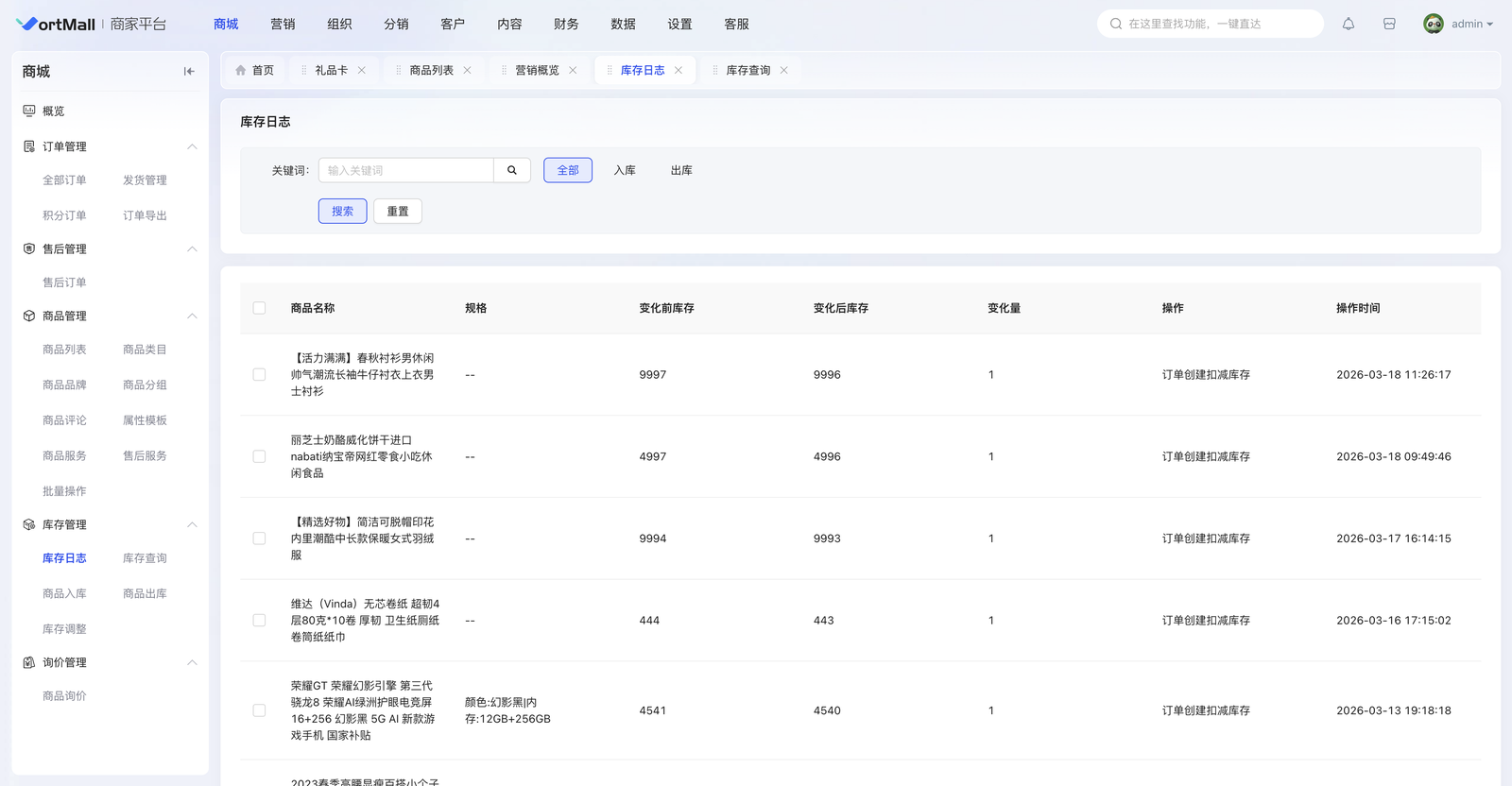Toggle the select-all checkbox in table header
Image resolution: width=1512 pixels, height=786 pixels.
point(259,308)
